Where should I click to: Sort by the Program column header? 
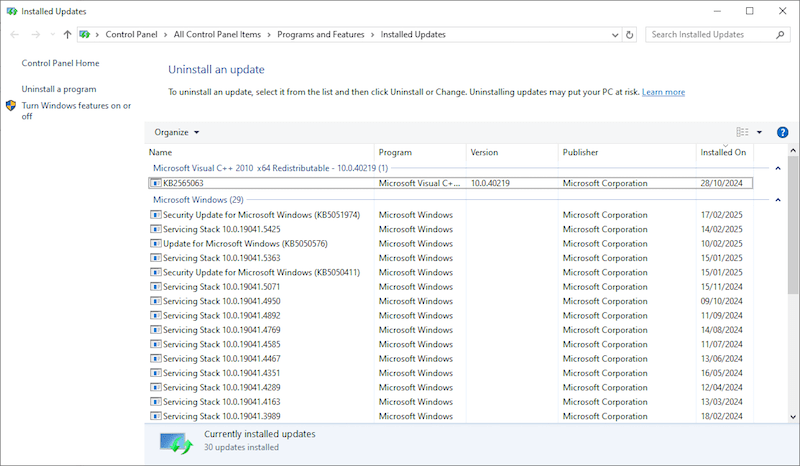click(x=420, y=152)
